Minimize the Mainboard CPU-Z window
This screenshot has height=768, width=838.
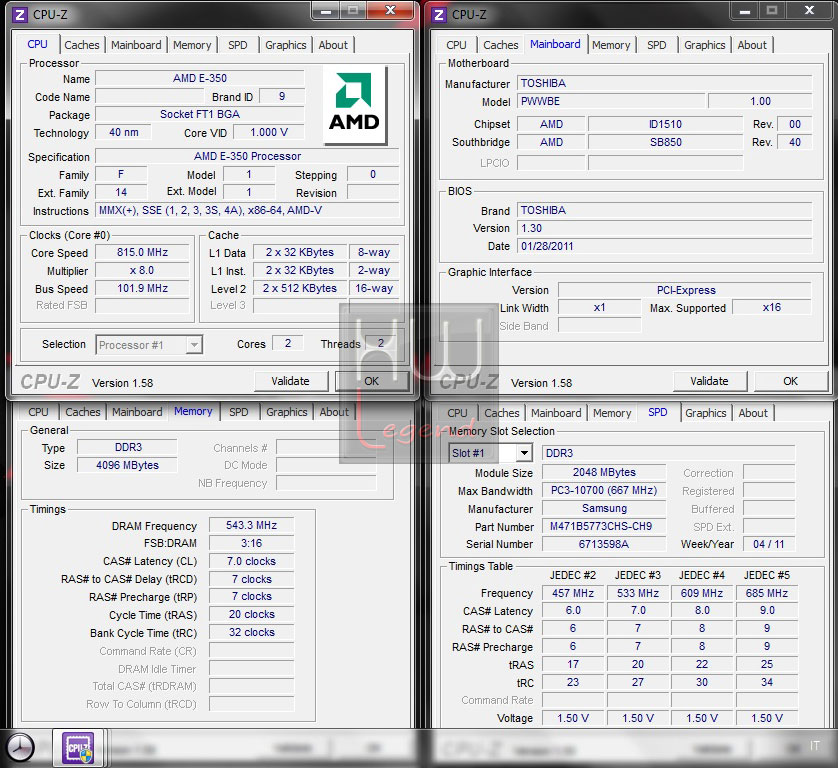point(745,11)
